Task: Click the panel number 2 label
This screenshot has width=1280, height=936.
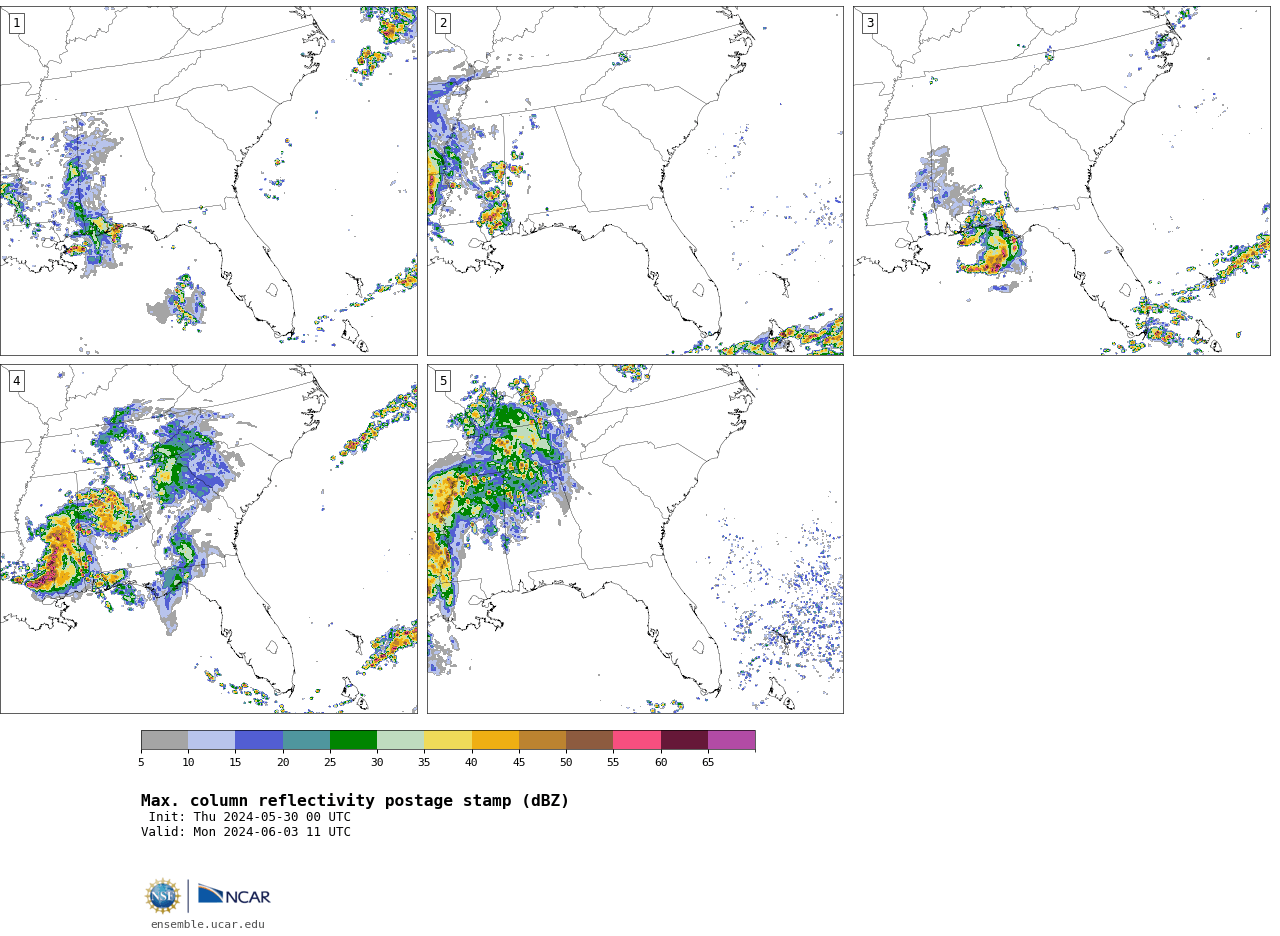Action: [x=443, y=23]
